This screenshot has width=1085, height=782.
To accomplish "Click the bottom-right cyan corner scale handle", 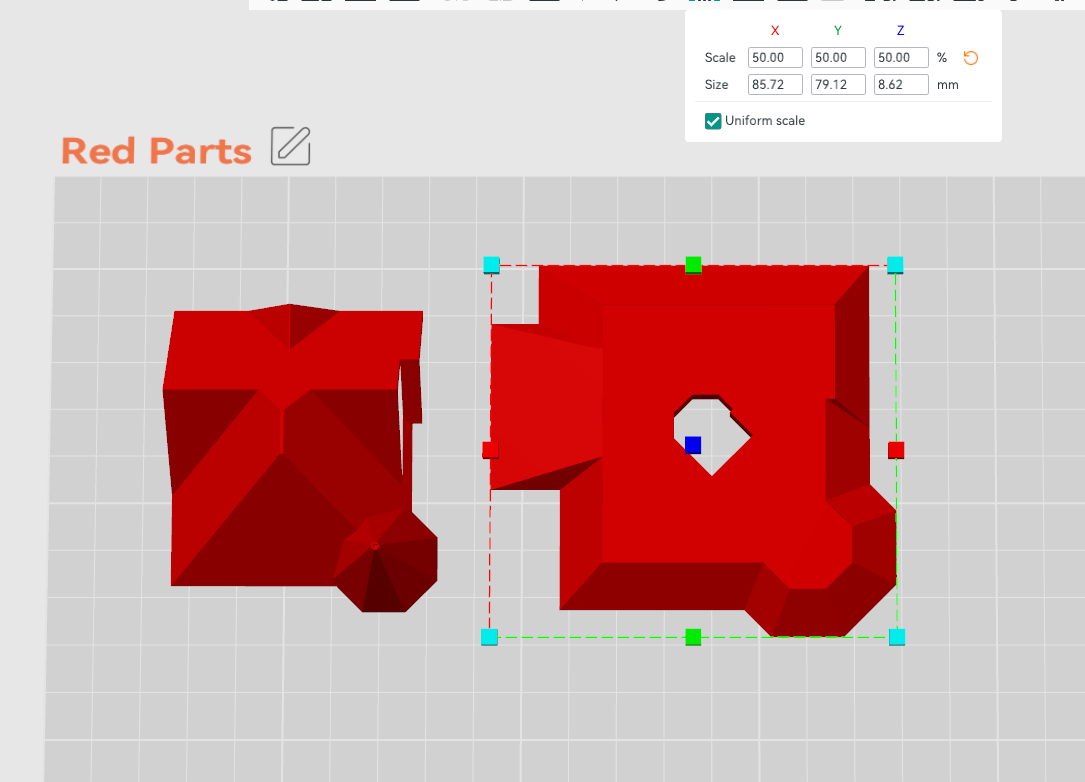I will coord(897,637).
